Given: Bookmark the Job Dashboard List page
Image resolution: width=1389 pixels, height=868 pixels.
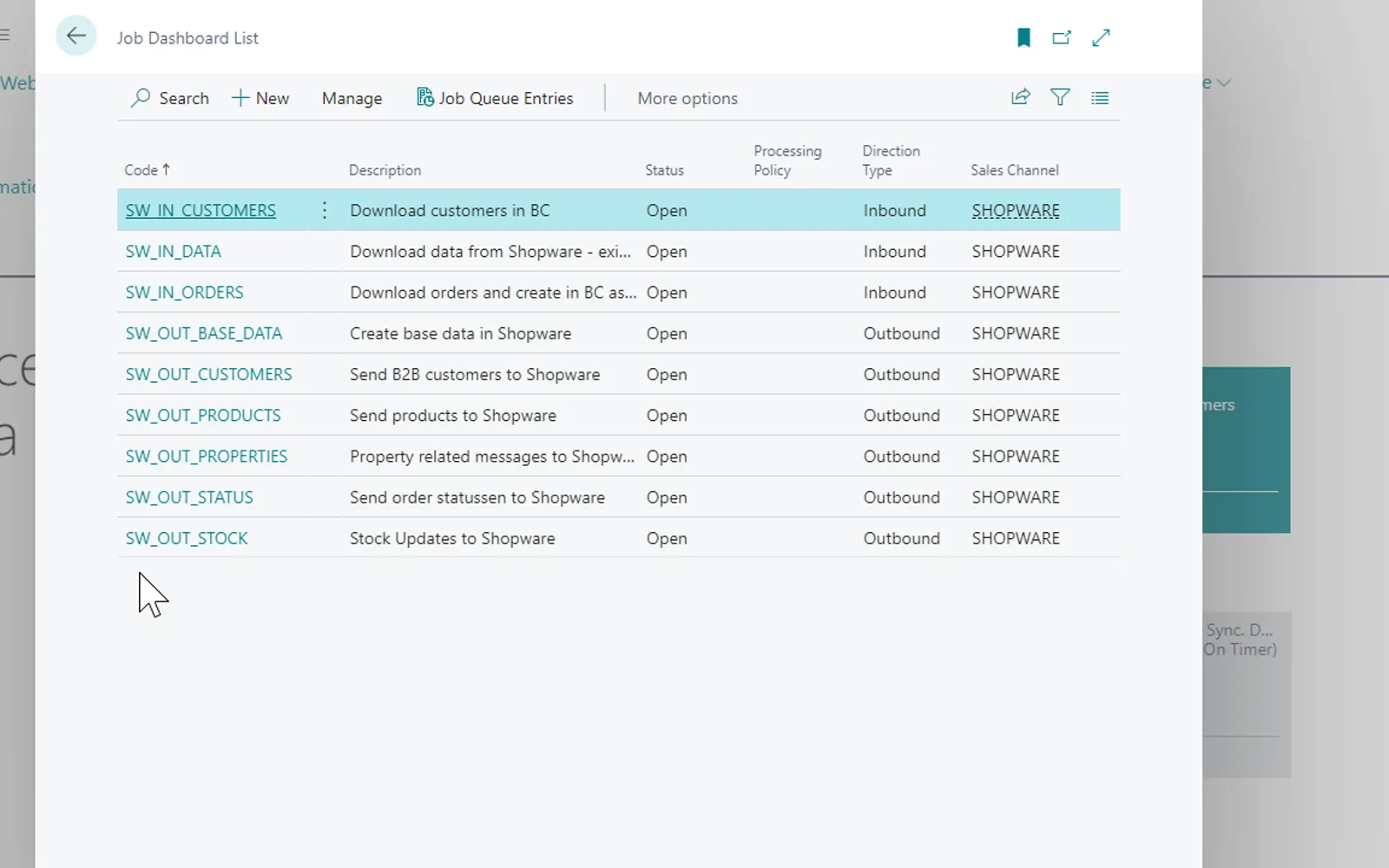Looking at the screenshot, I should pyautogui.click(x=1024, y=37).
